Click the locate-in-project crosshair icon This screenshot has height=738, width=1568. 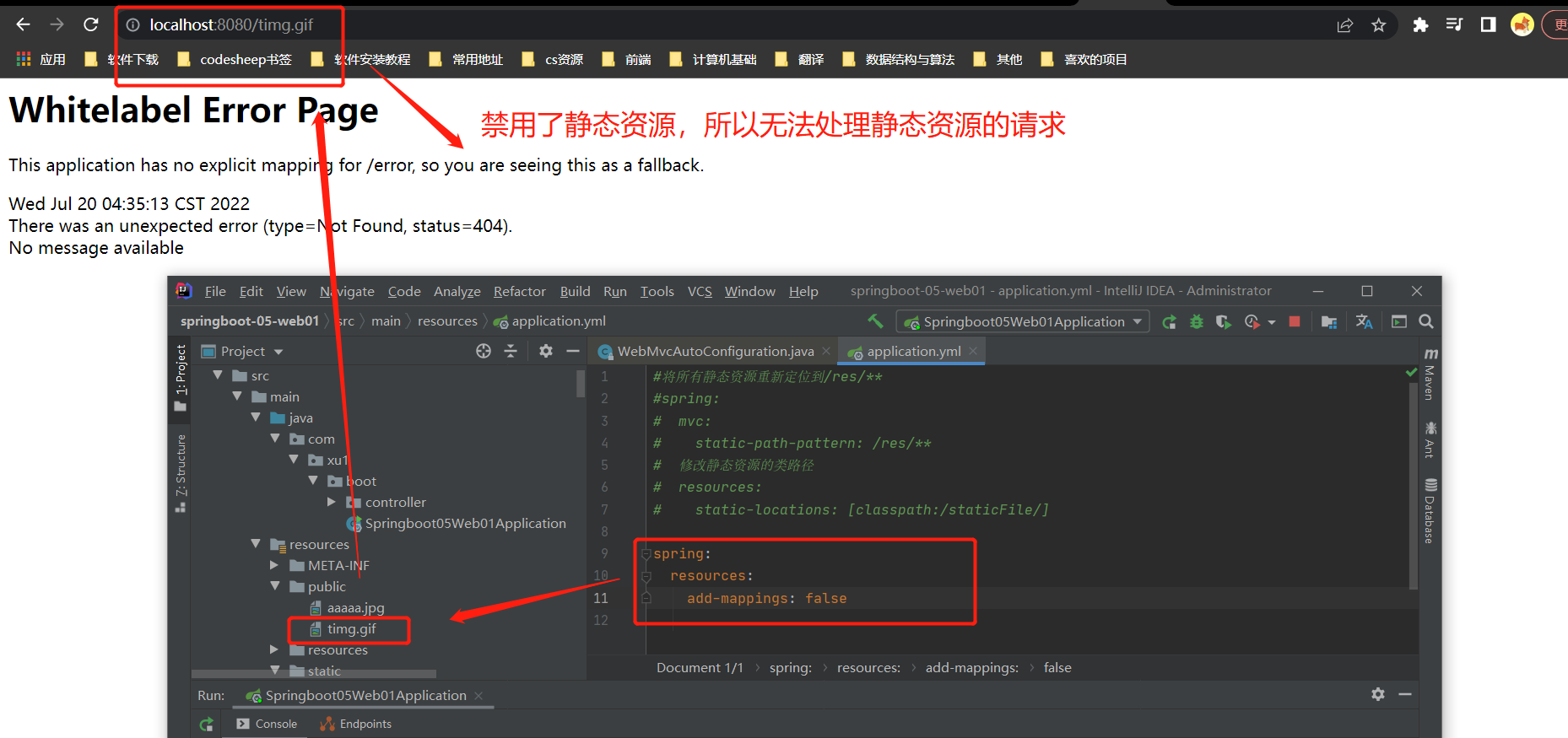484,351
